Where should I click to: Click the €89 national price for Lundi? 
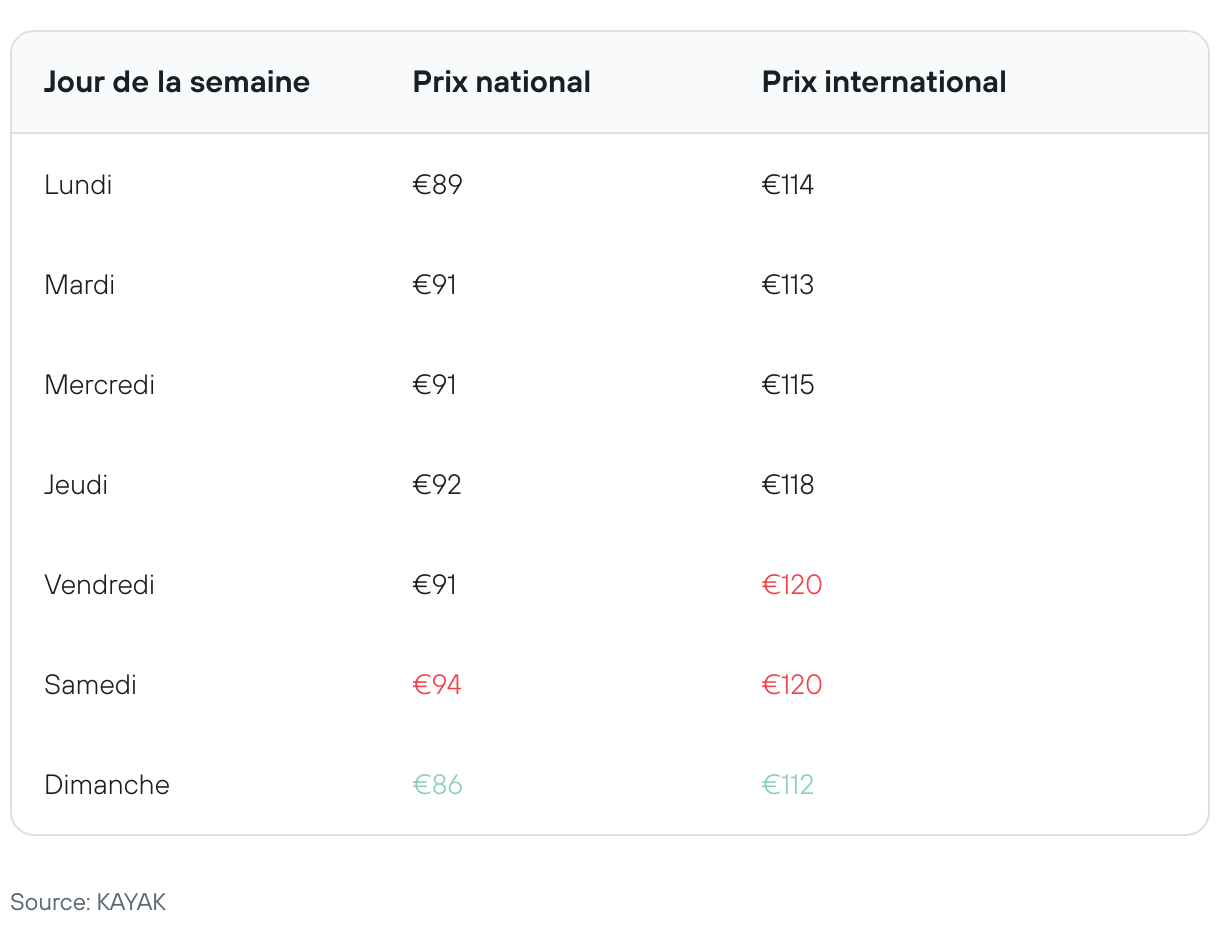click(438, 185)
